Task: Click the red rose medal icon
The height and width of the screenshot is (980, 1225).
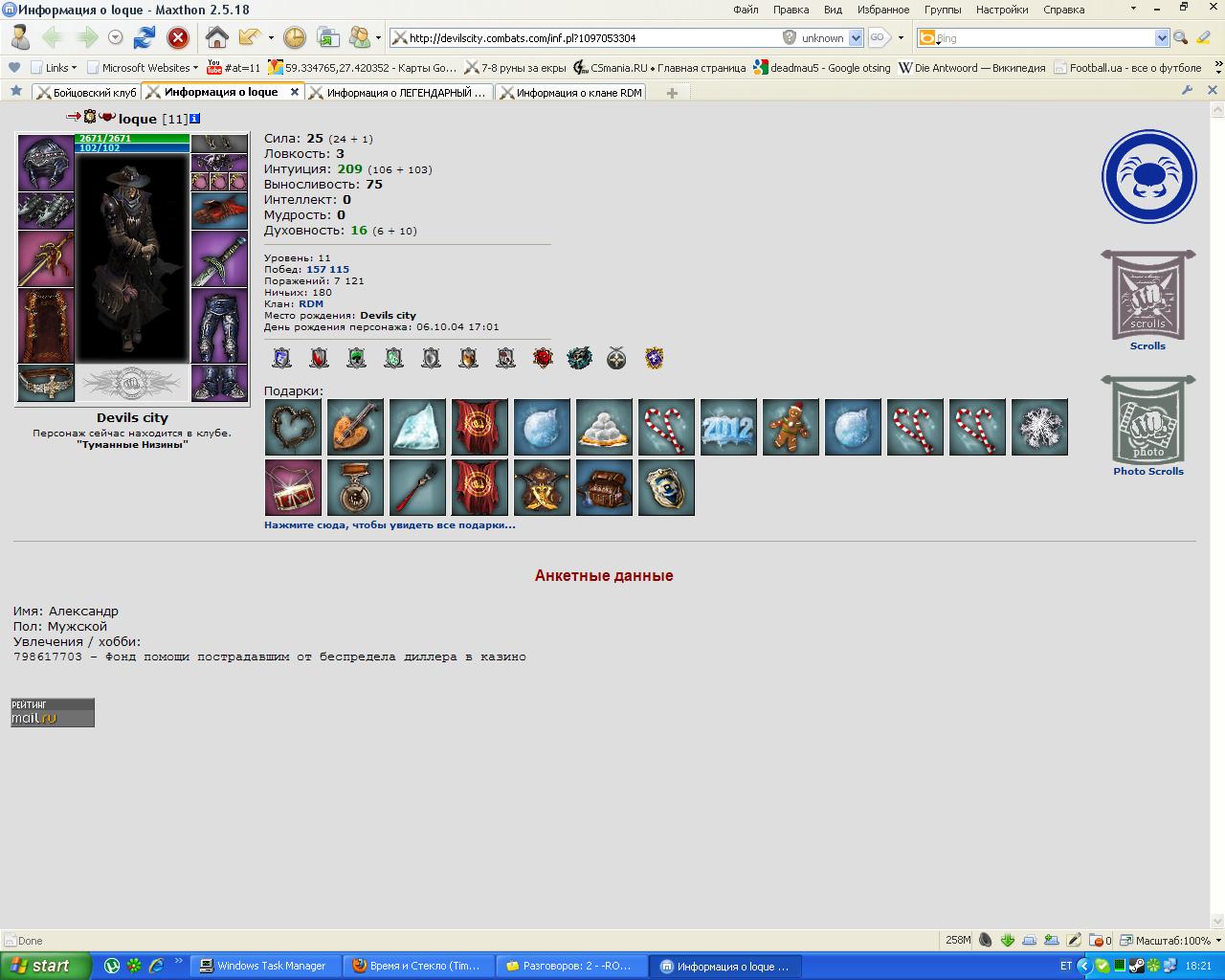Action: coord(543,358)
